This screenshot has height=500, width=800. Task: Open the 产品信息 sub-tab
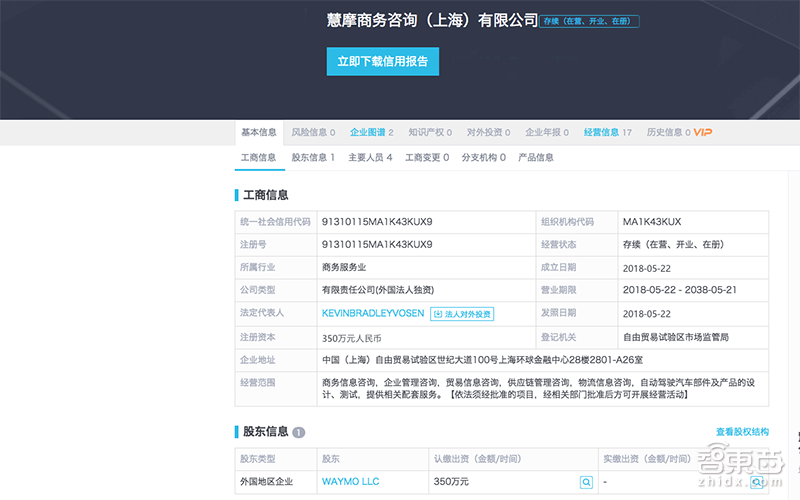tap(536, 158)
